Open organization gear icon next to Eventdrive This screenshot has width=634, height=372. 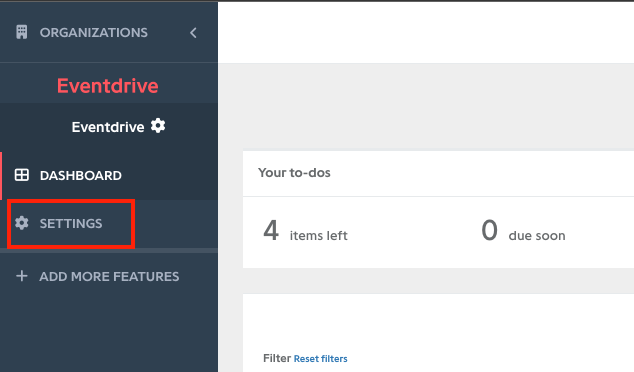click(x=158, y=126)
